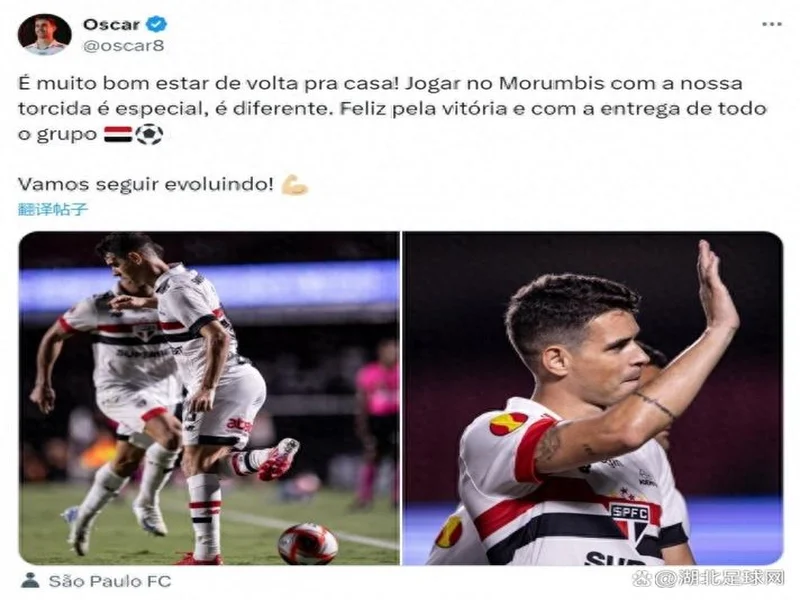This screenshot has width=800, height=600.
Task: Click the match ball in left photo
Action: [x=308, y=543]
